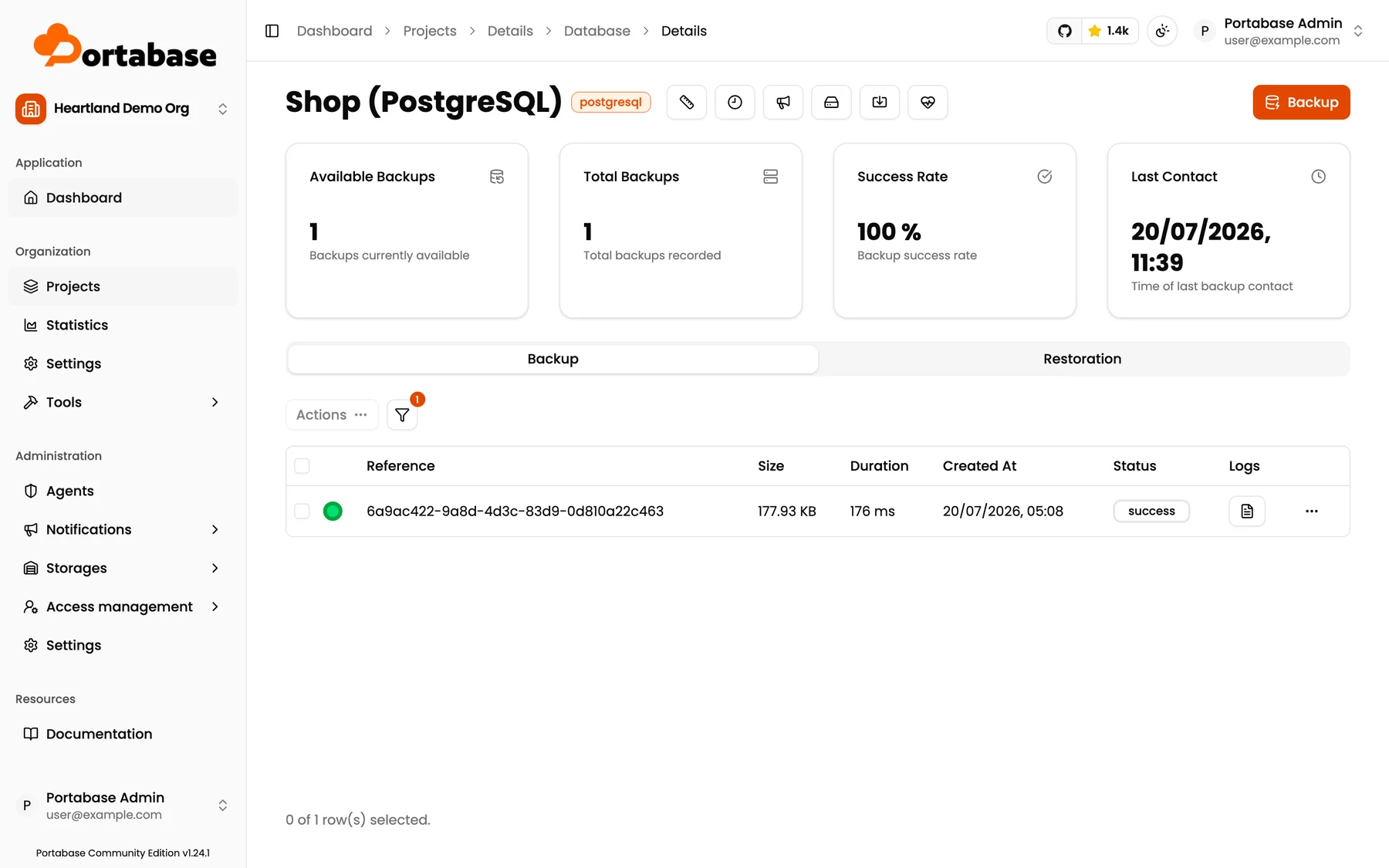Open Documentation link in sidebar
This screenshot has height=868, width=1389.
coord(123,734)
